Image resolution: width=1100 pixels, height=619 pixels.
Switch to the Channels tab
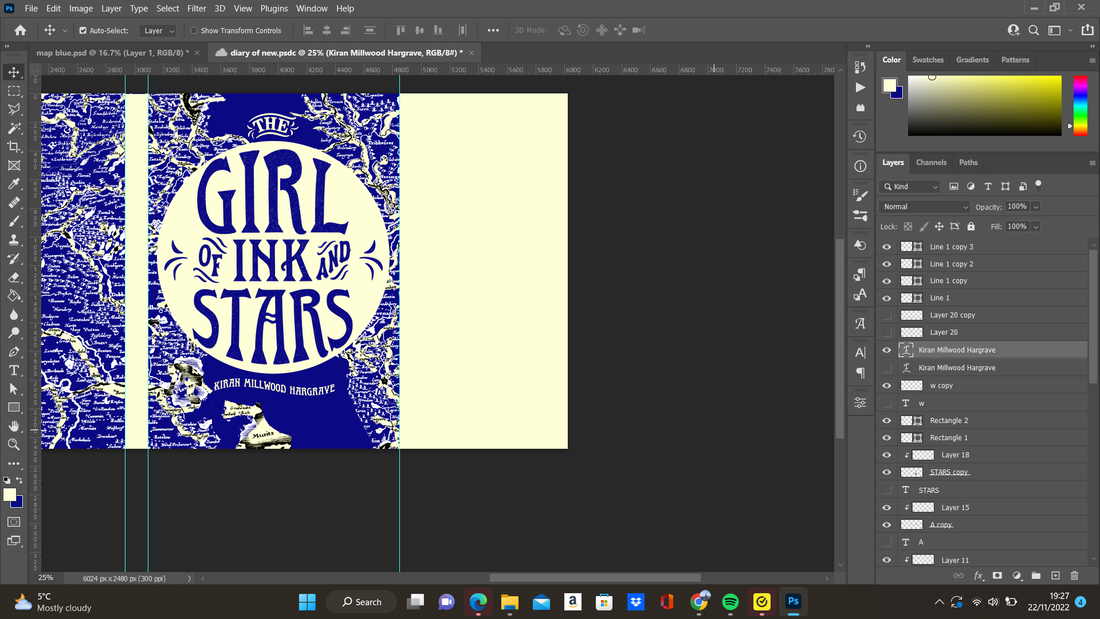(931, 163)
